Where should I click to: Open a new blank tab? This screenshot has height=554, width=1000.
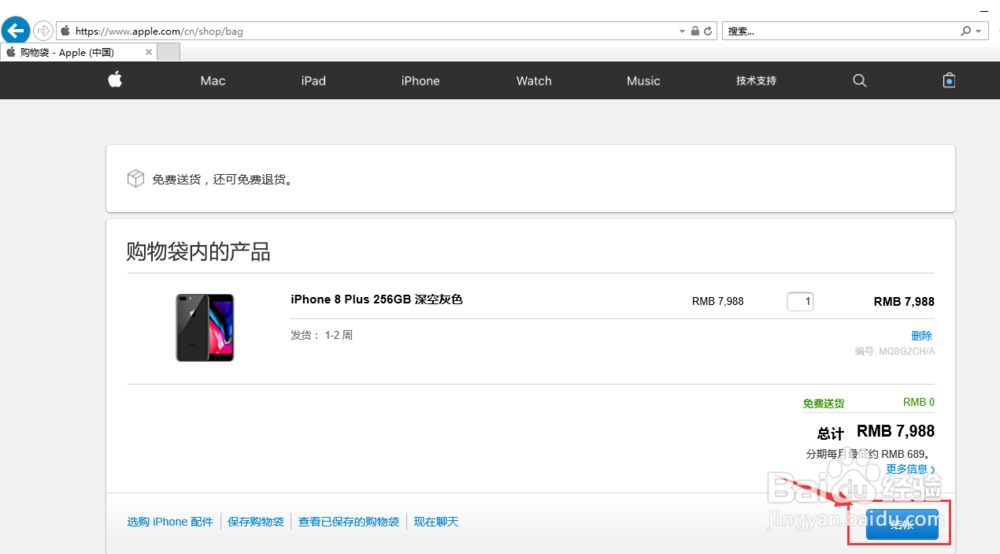tap(168, 52)
